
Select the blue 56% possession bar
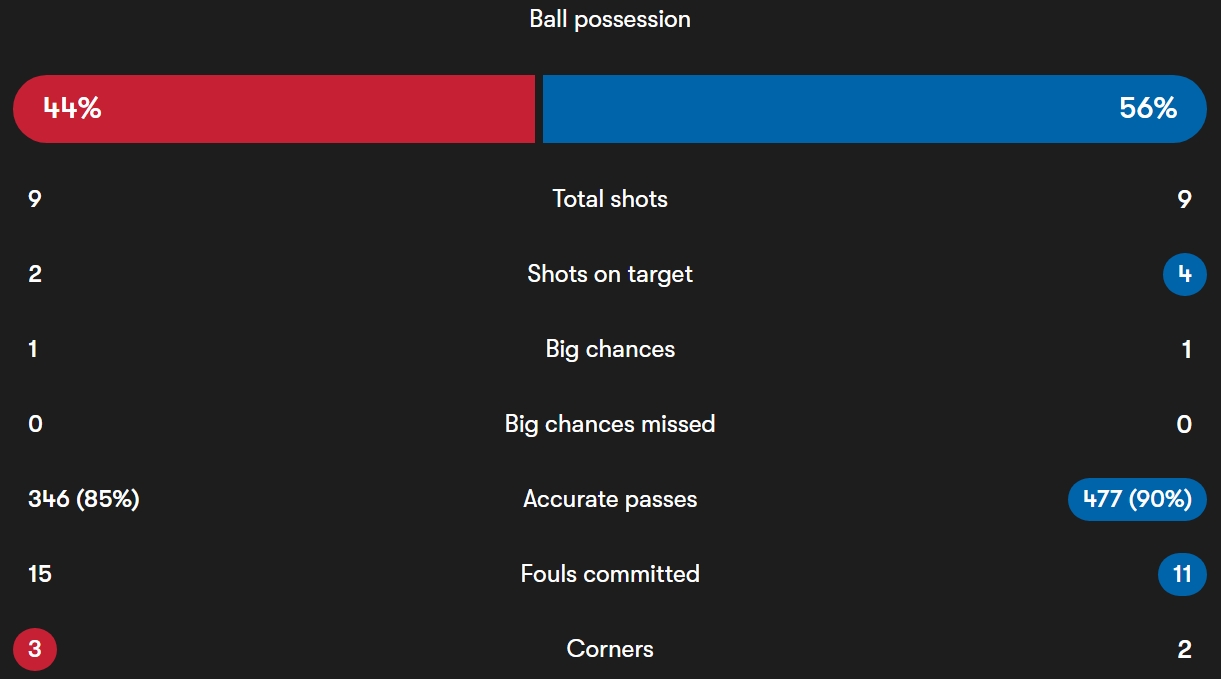(x=875, y=109)
